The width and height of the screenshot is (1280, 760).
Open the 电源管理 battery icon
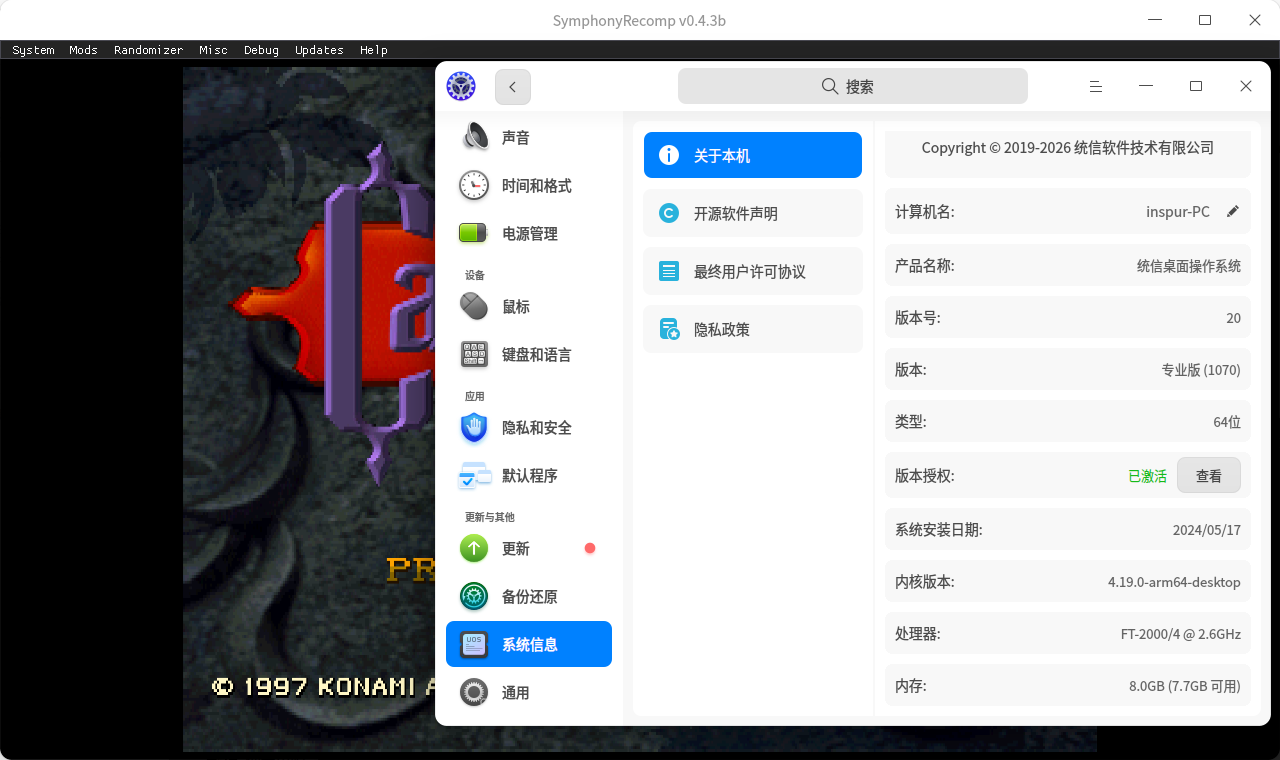474,233
